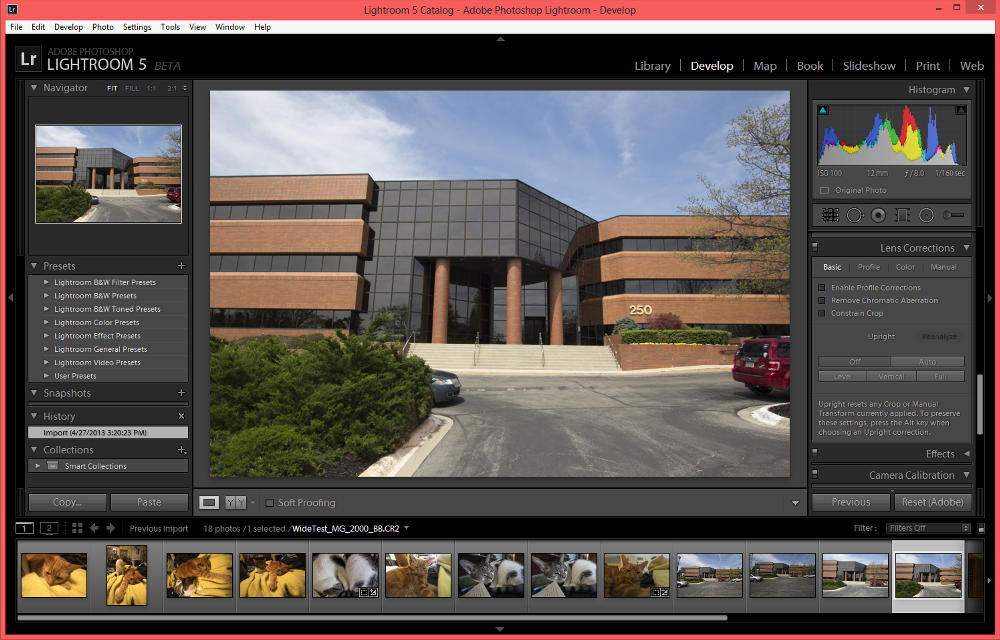Viewport: 1000px width, 640px height.
Task: Tick Original Photo checkbox under histogram
Action: point(824,191)
